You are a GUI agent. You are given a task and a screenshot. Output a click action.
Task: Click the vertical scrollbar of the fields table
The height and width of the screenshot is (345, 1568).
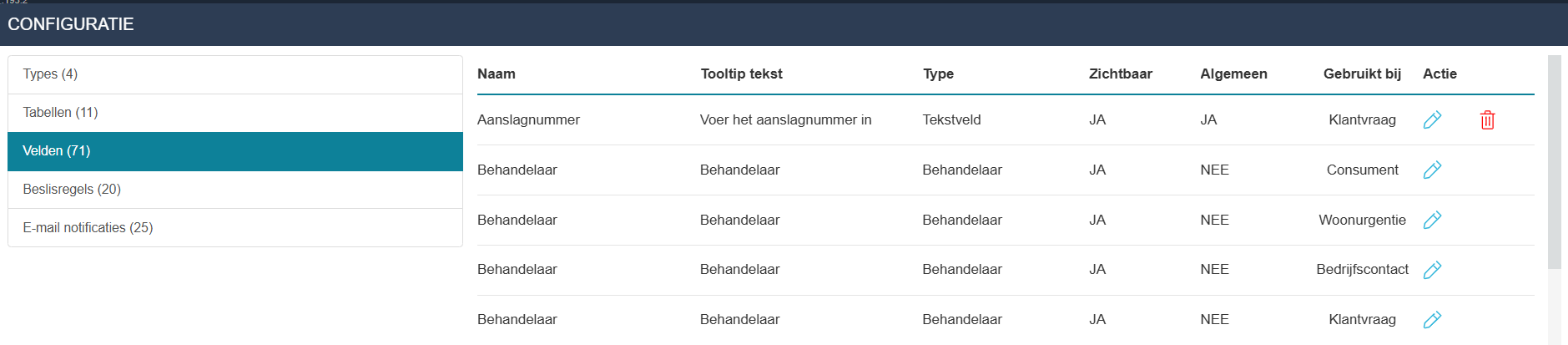click(x=1554, y=162)
